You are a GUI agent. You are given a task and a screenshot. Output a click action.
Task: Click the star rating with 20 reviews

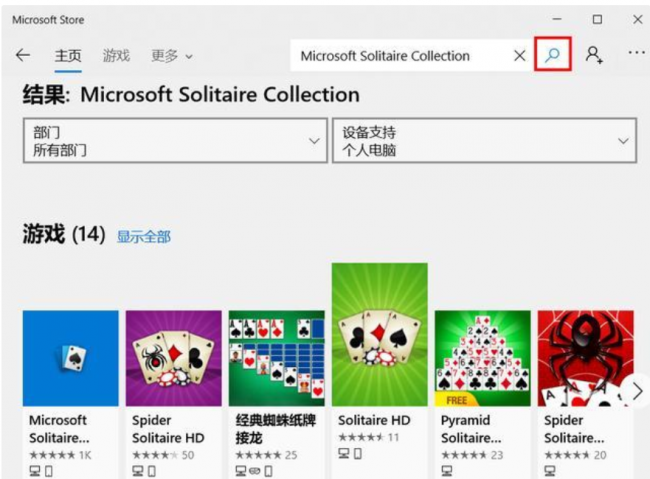575,455
